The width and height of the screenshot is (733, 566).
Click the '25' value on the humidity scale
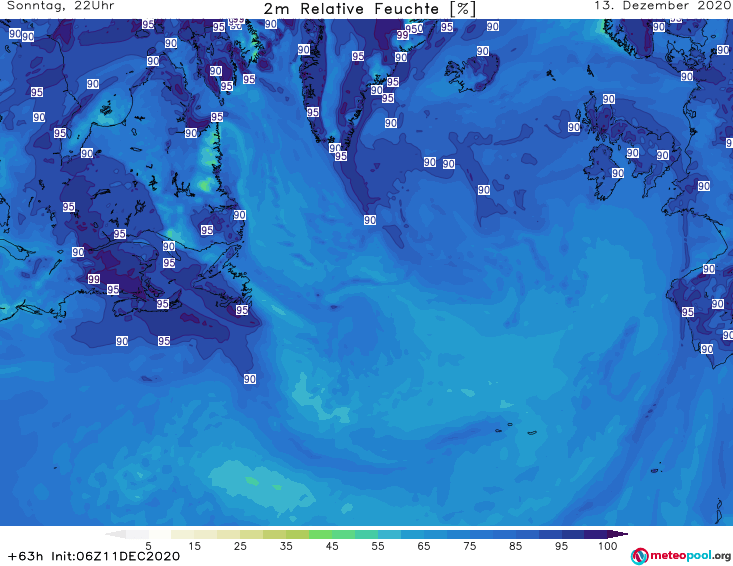coord(240,546)
